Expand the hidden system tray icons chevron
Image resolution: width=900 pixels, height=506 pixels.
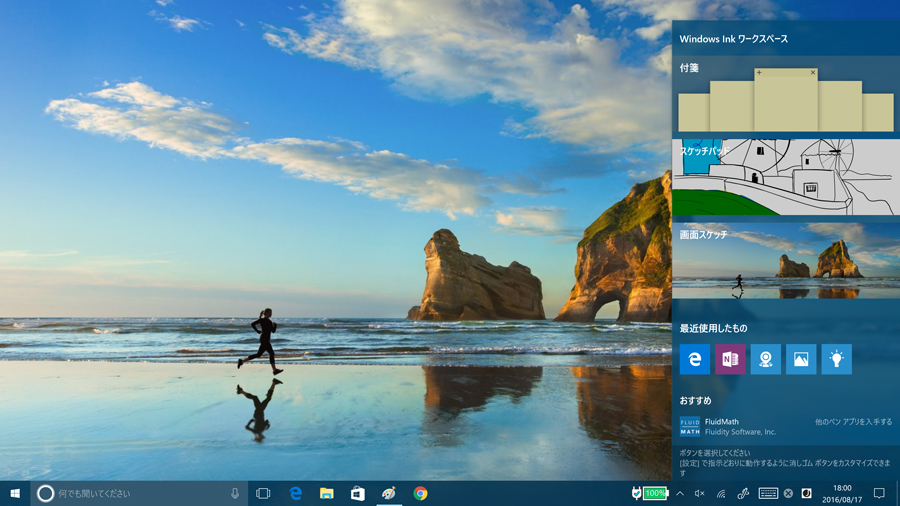pyautogui.click(x=680, y=493)
